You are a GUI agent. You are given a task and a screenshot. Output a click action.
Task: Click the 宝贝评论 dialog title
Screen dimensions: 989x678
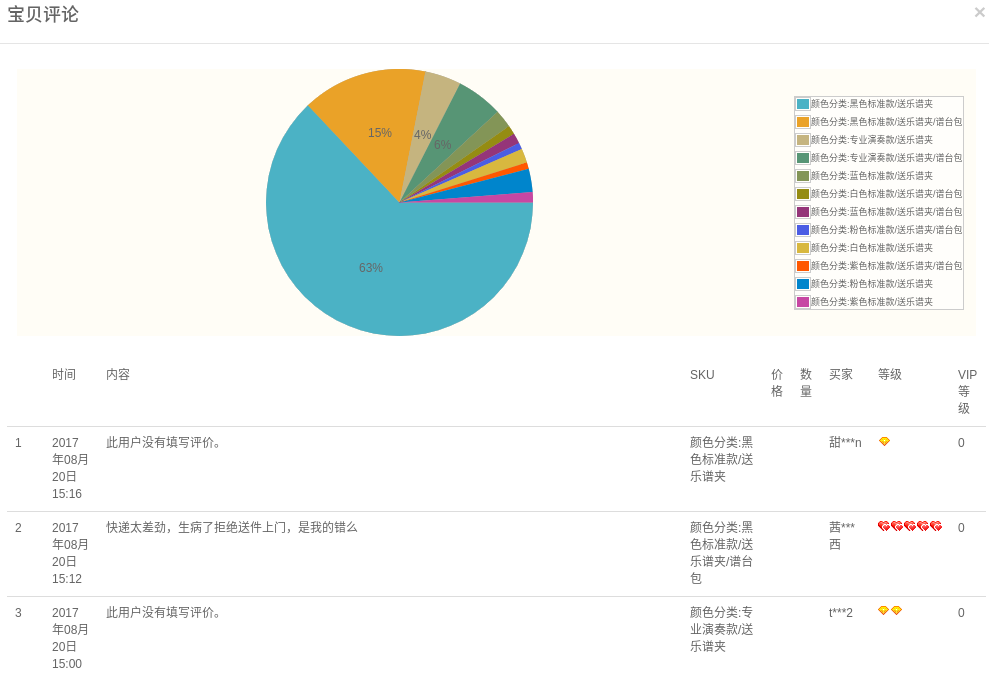pyautogui.click(x=43, y=15)
